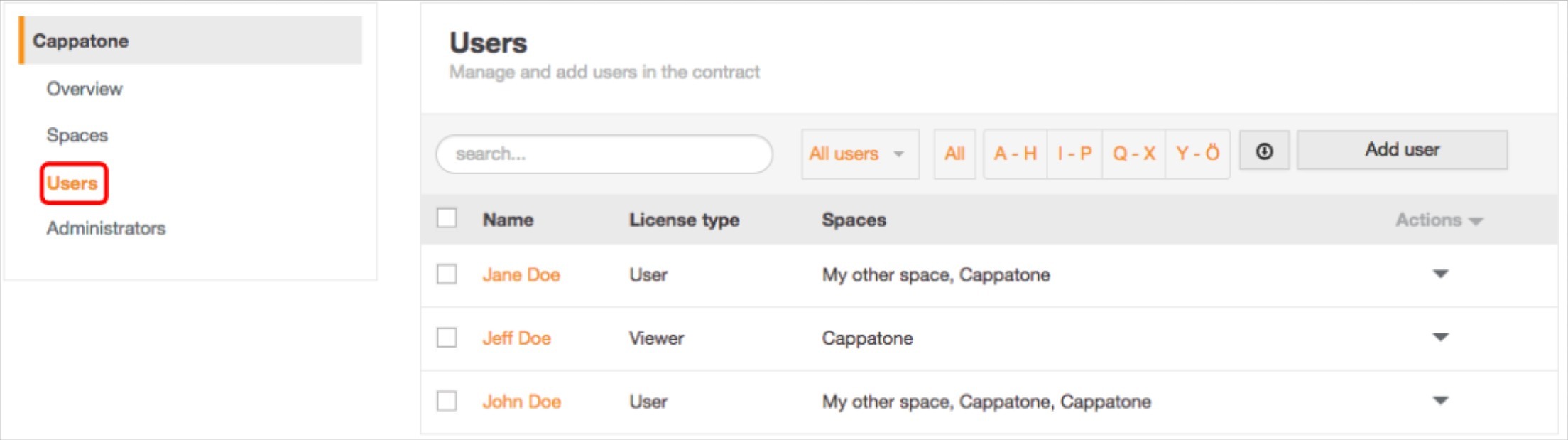Select Users in the sidebar
Screen dimensions: 1568x440
(x=72, y=183)
